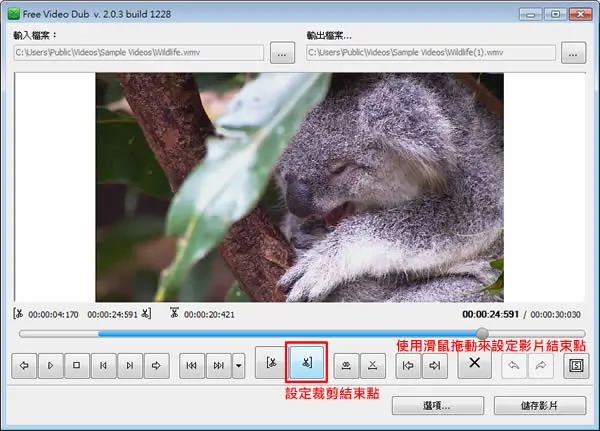Screen dimensions: 600x431
Task: Step to the previous frame
Action: tap(103, 366)
